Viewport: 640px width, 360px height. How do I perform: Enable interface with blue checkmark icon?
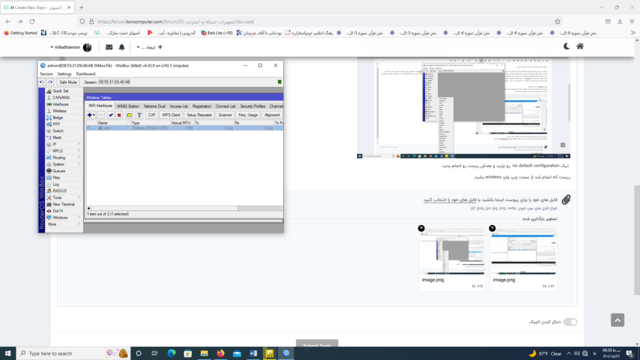click(x=111, y=115)
